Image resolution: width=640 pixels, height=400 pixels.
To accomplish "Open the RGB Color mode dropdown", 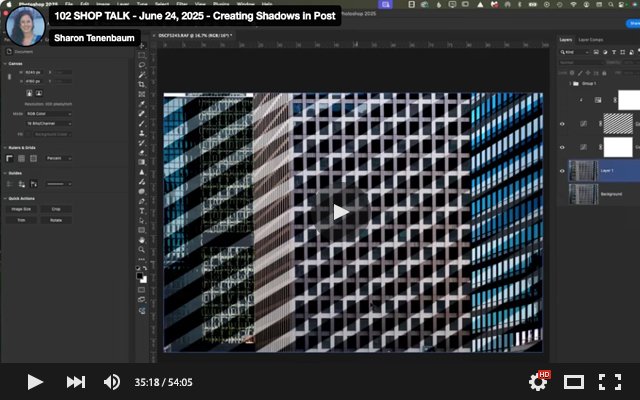I will [49, 113].
